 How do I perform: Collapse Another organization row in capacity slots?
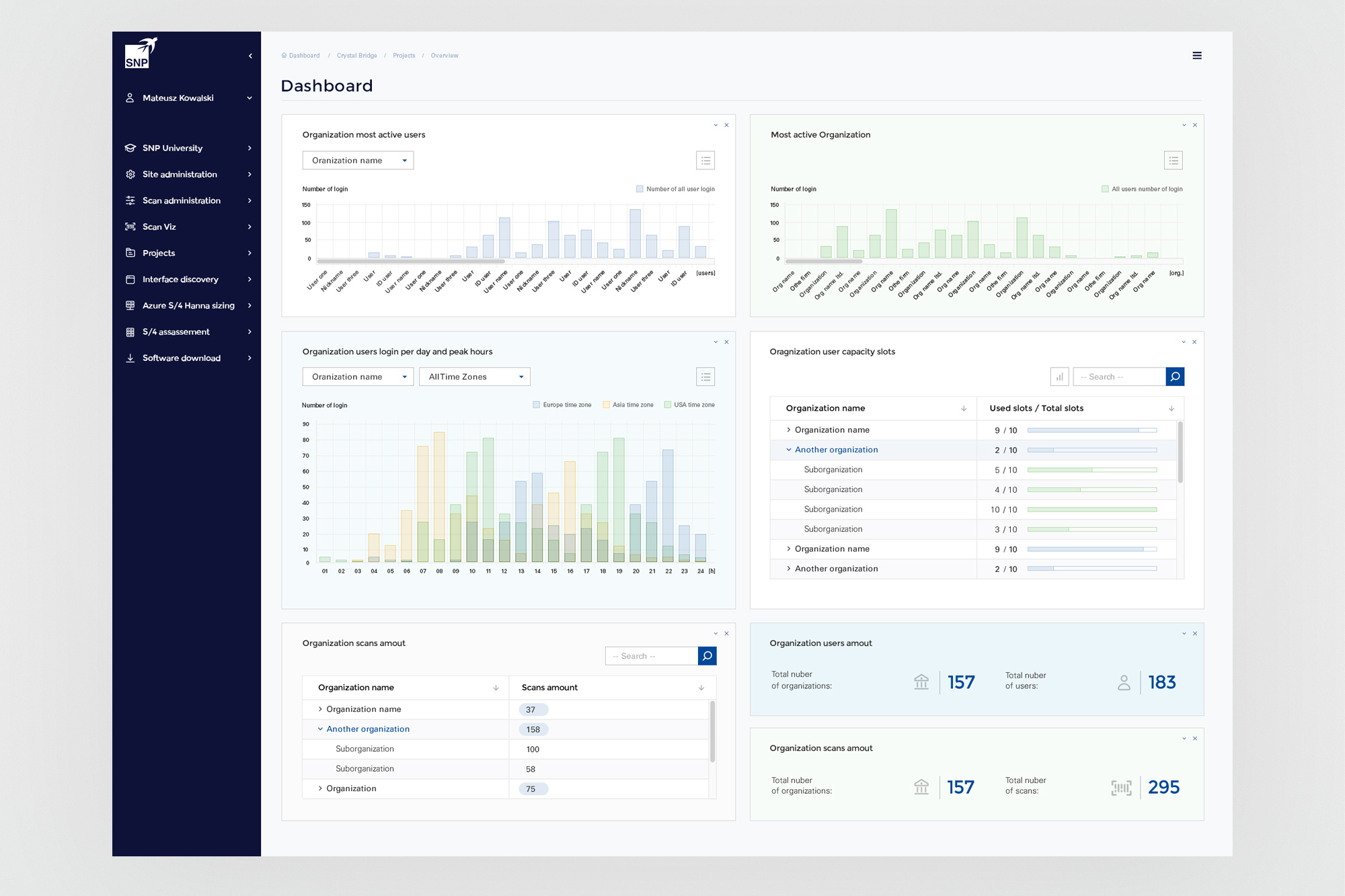(x=789, y=450)
